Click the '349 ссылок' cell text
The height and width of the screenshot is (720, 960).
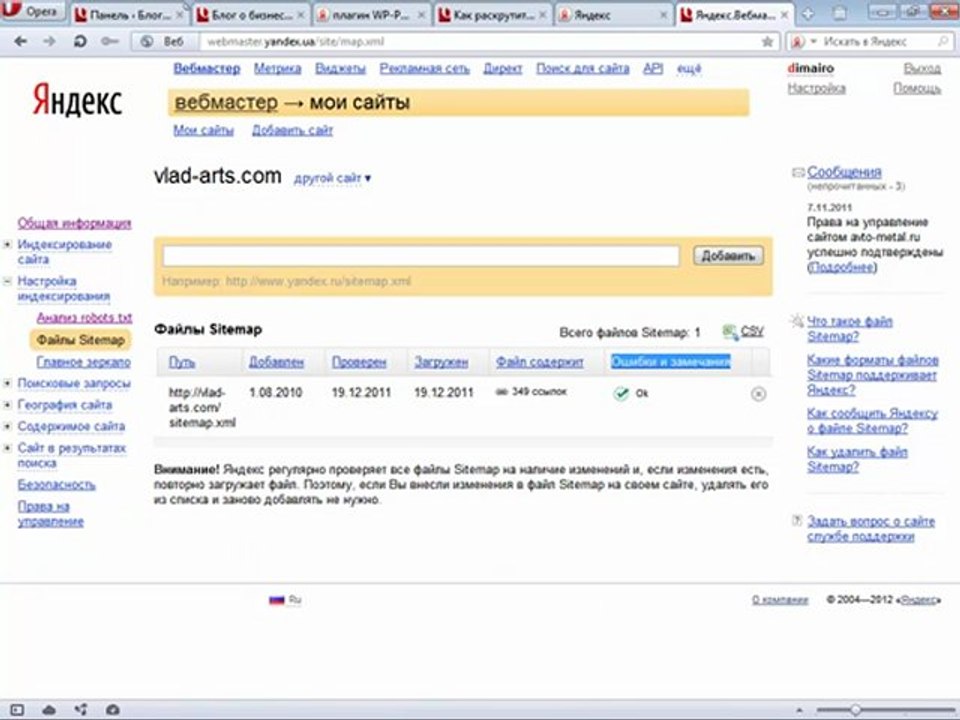[539, 392]
